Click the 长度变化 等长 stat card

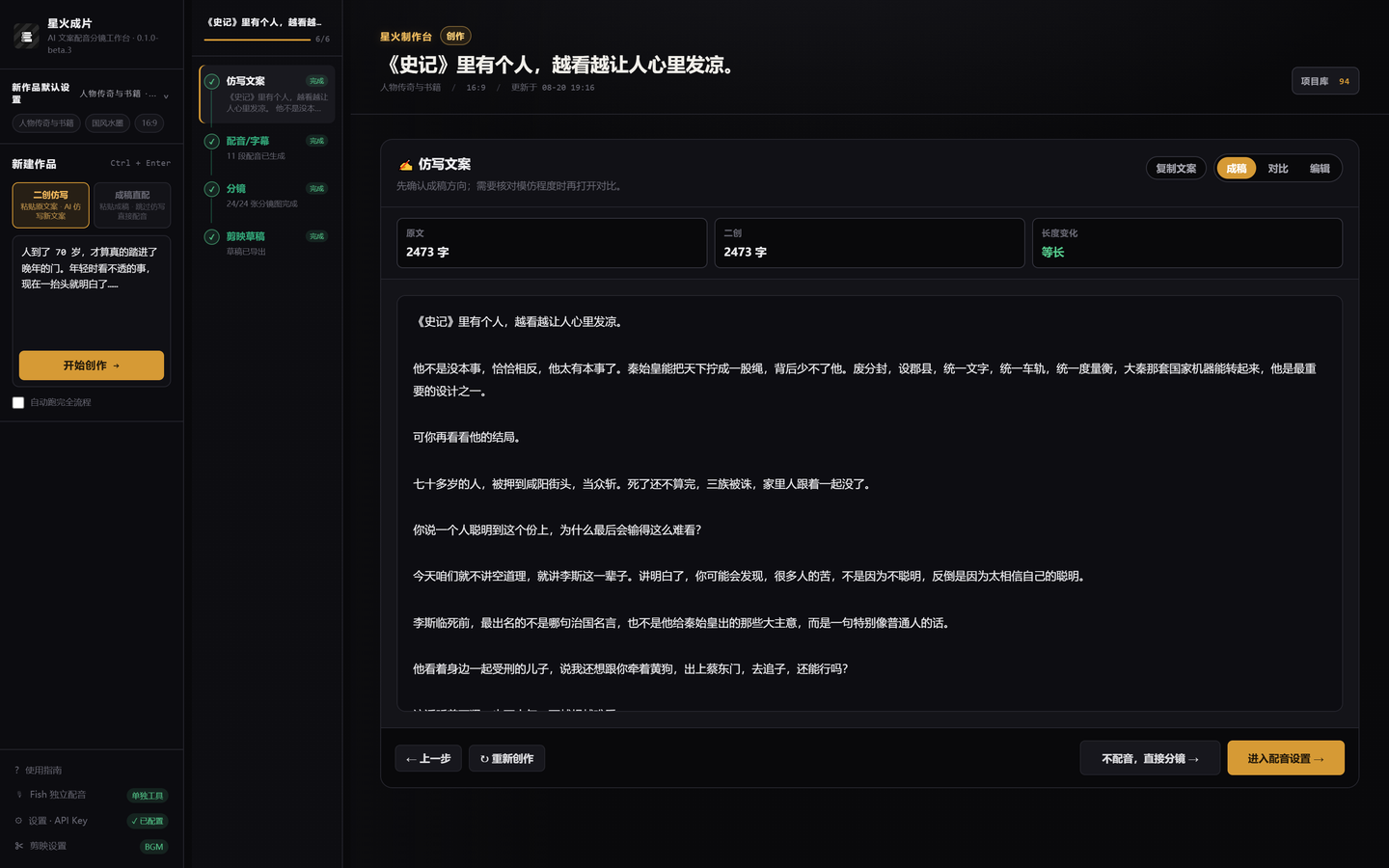1186,243
